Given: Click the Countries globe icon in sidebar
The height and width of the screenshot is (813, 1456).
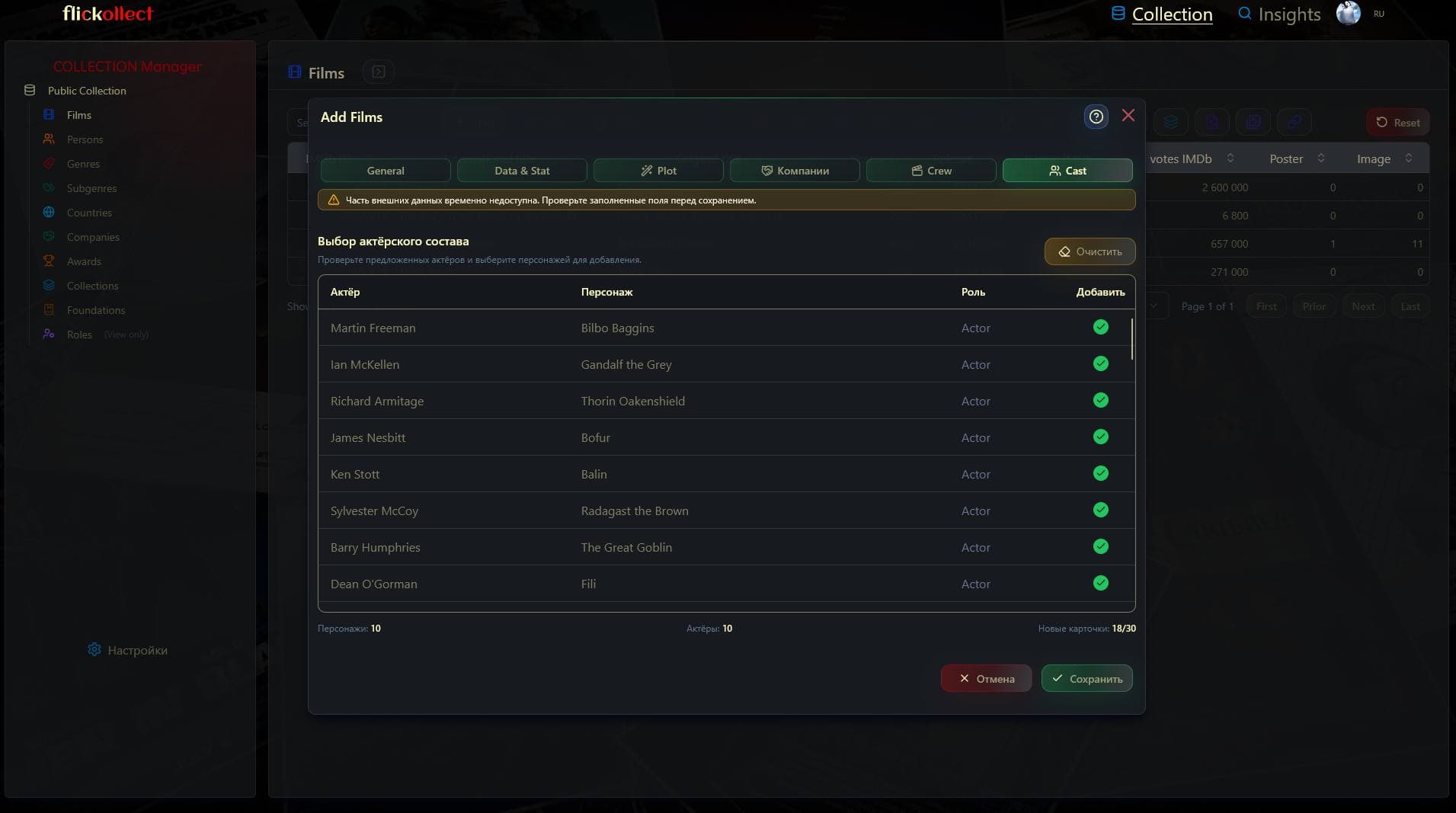Looking at the screenshot, I should pos(49,213).
